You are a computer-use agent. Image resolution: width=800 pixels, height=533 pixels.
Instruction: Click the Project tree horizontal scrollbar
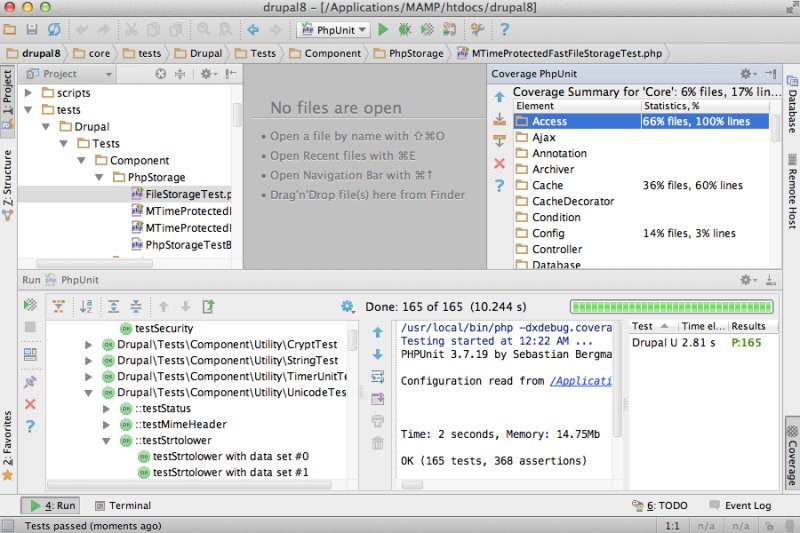(x=94, y=264)
